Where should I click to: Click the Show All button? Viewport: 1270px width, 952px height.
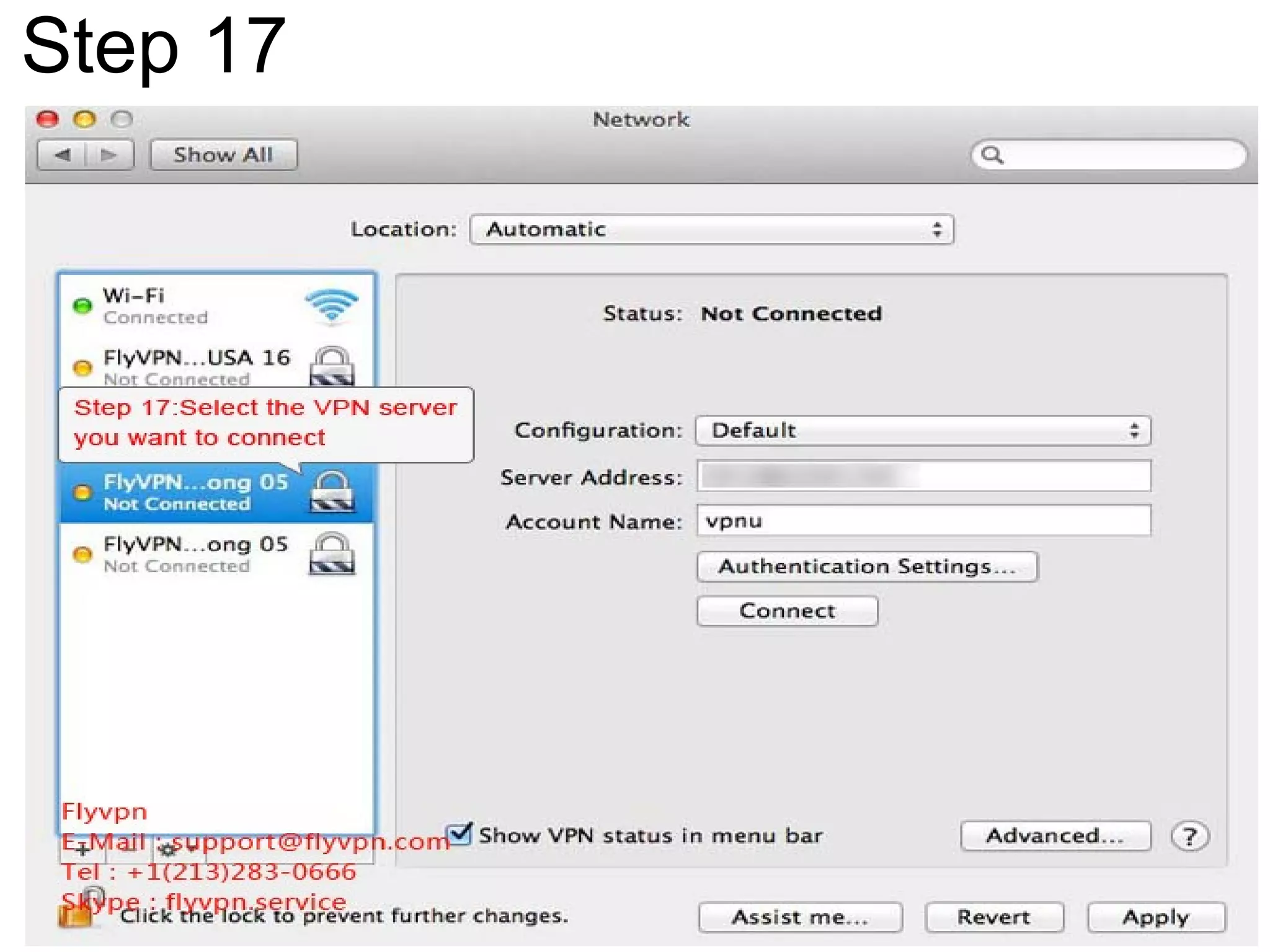(223, 154)
